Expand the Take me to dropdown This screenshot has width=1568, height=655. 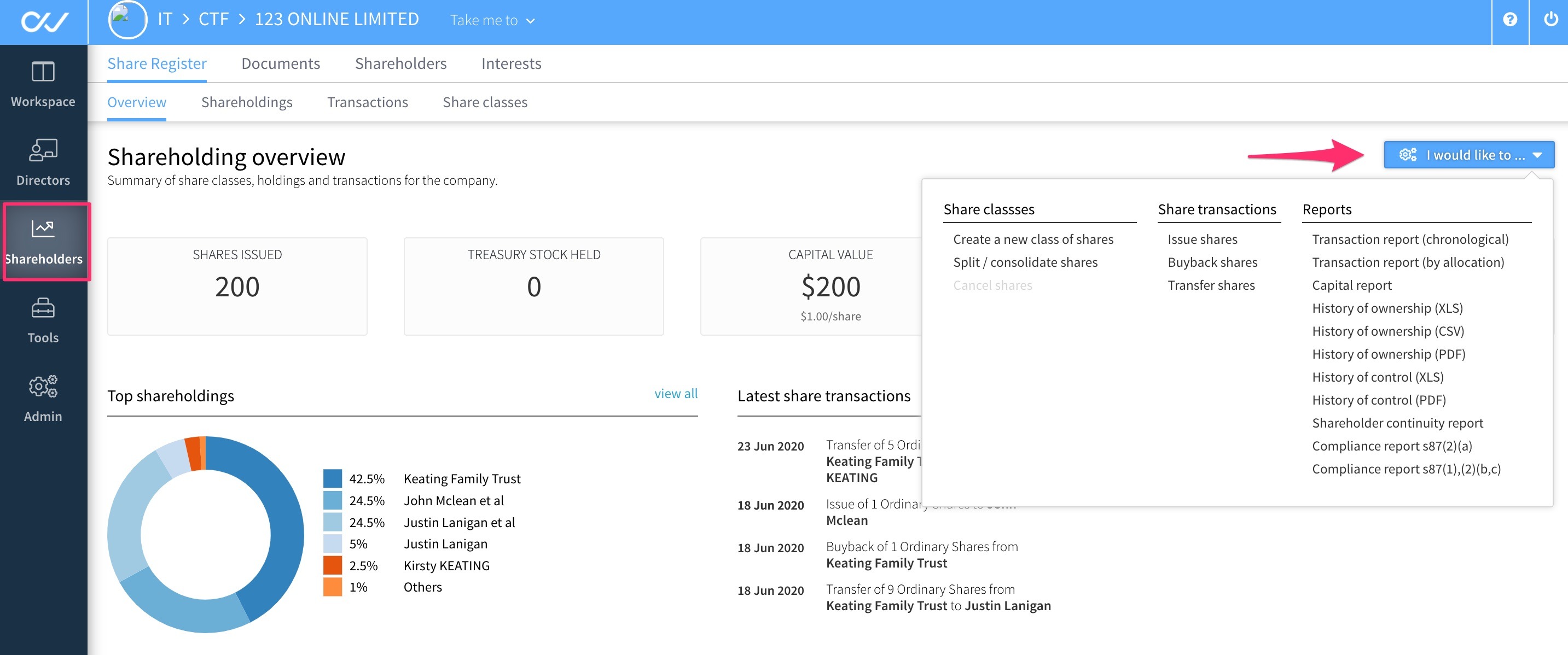point(492,21)
